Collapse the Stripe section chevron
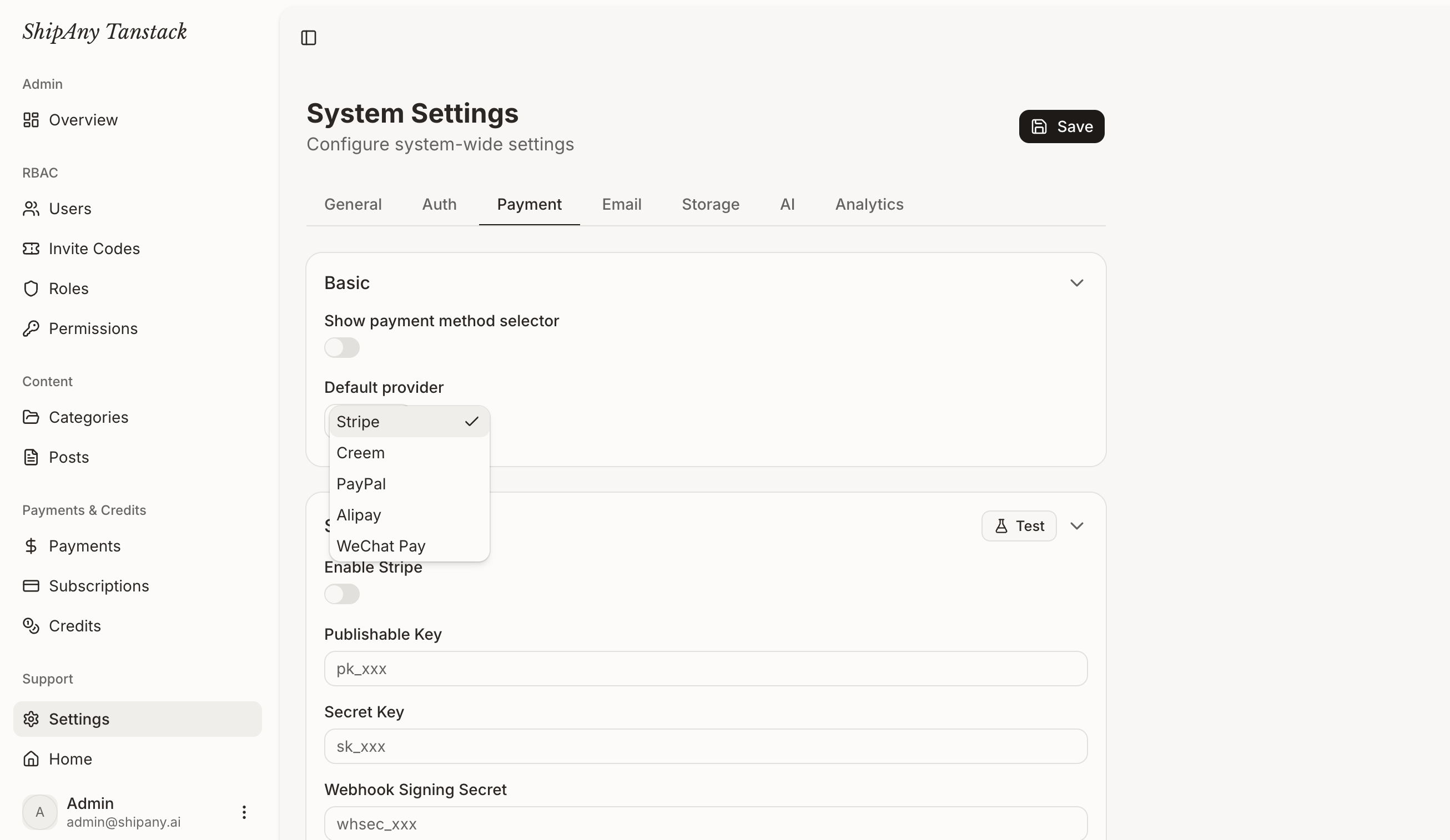 [x=1076, y=525]
